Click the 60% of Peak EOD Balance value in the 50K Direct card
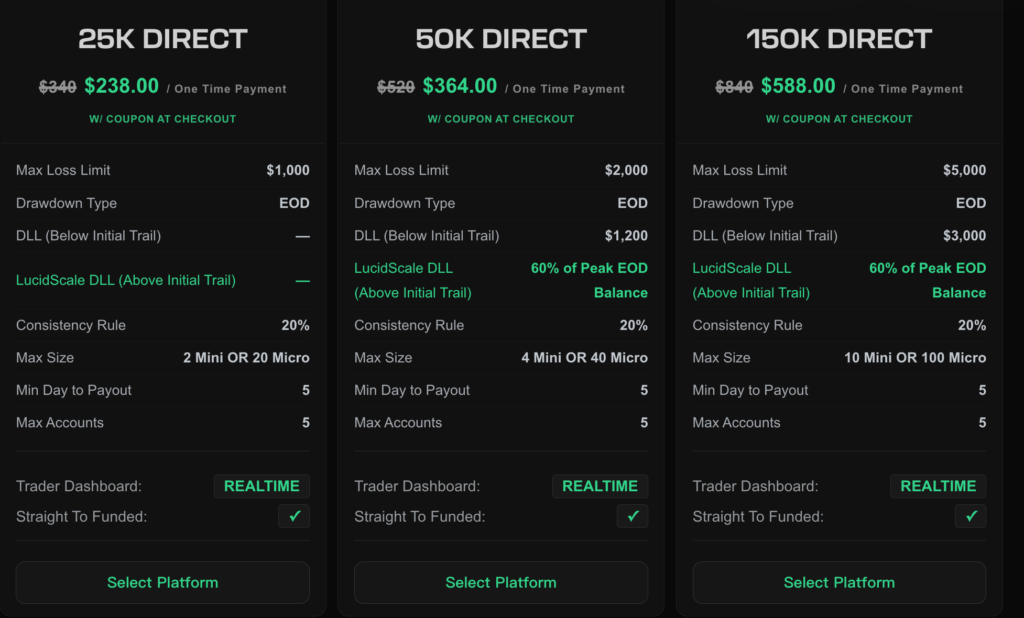Viewport: 1024px width, 618px height. point(589,280)
